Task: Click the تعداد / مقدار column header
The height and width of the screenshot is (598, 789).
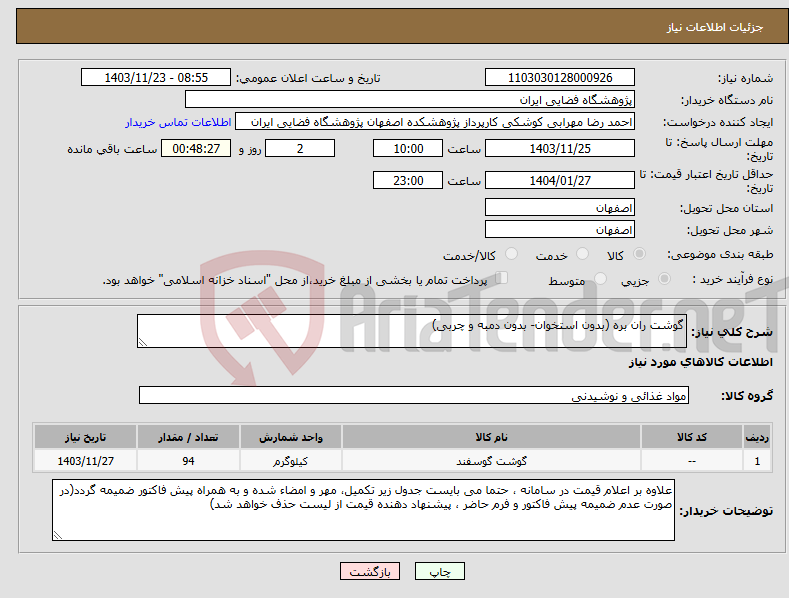Action: [188, 437]
